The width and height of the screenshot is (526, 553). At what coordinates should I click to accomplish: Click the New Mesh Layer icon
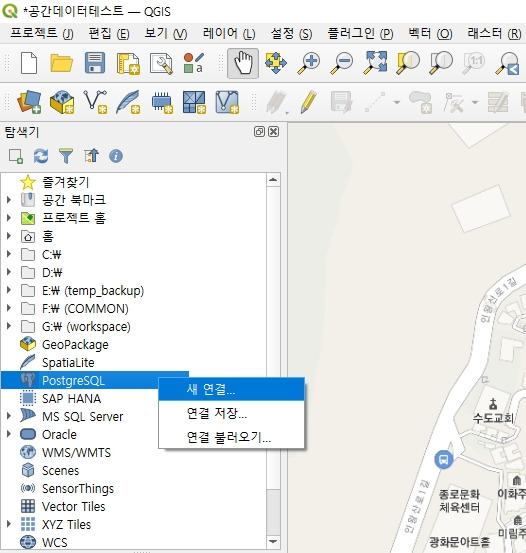coord(194,102)
